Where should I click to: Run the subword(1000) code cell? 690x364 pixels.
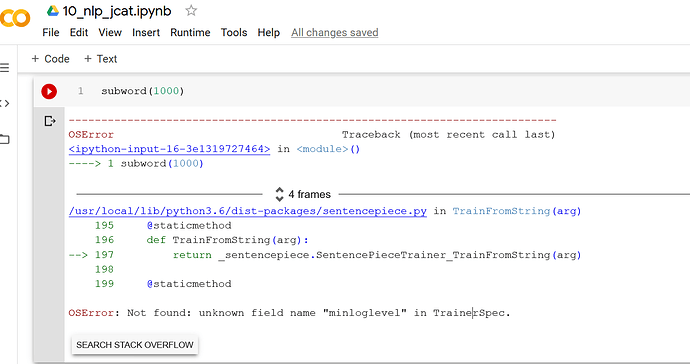coord(49,91)
